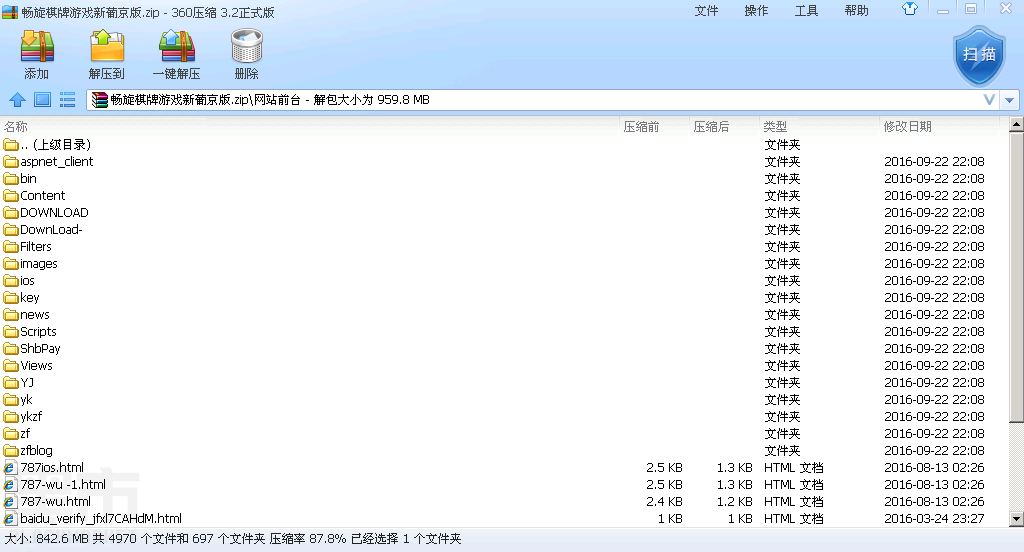
Task: Select the Content folder icon
Action: (x=10, y=195)
